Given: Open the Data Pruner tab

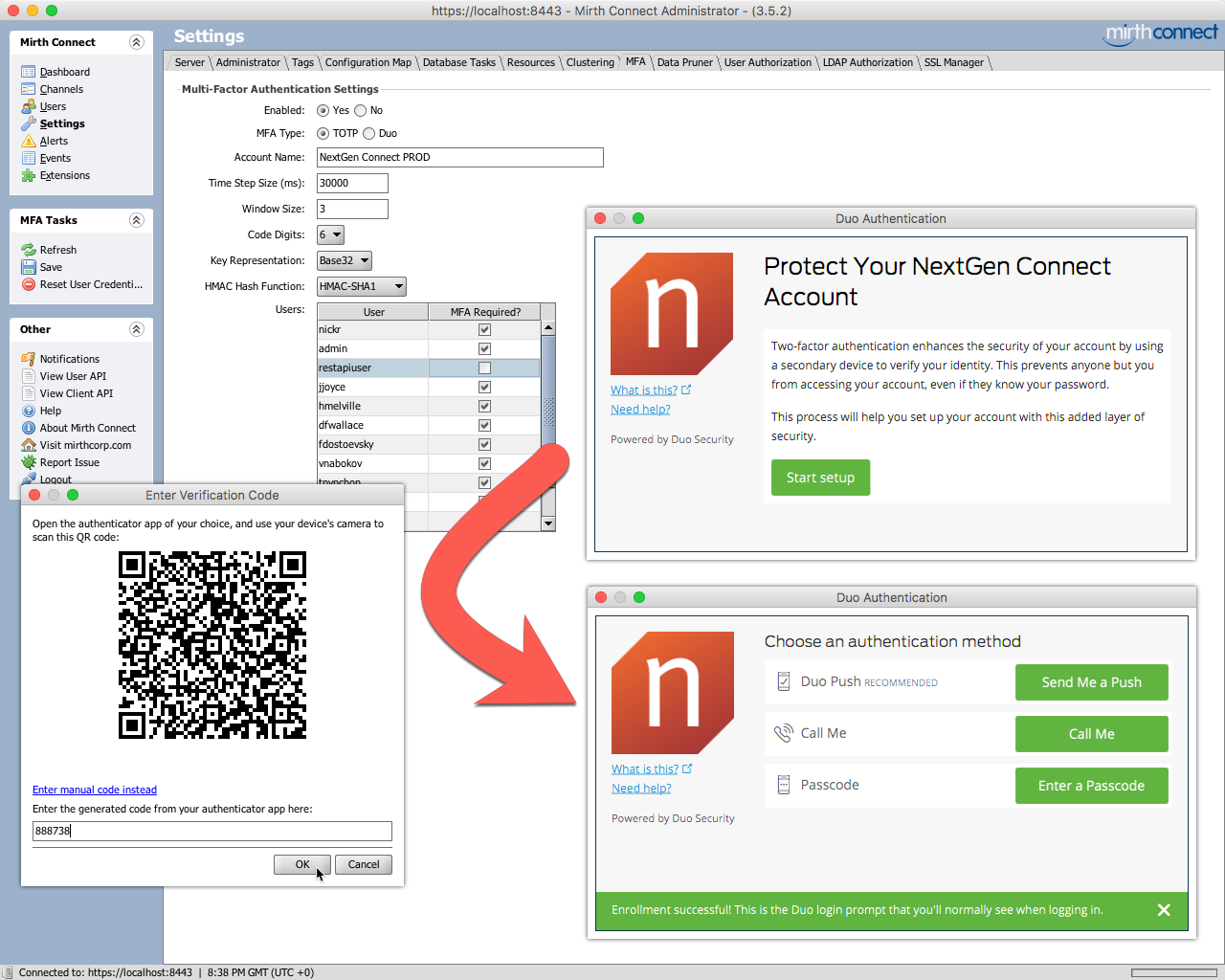Looking at the screenshot, I should [x=684, y=62].
